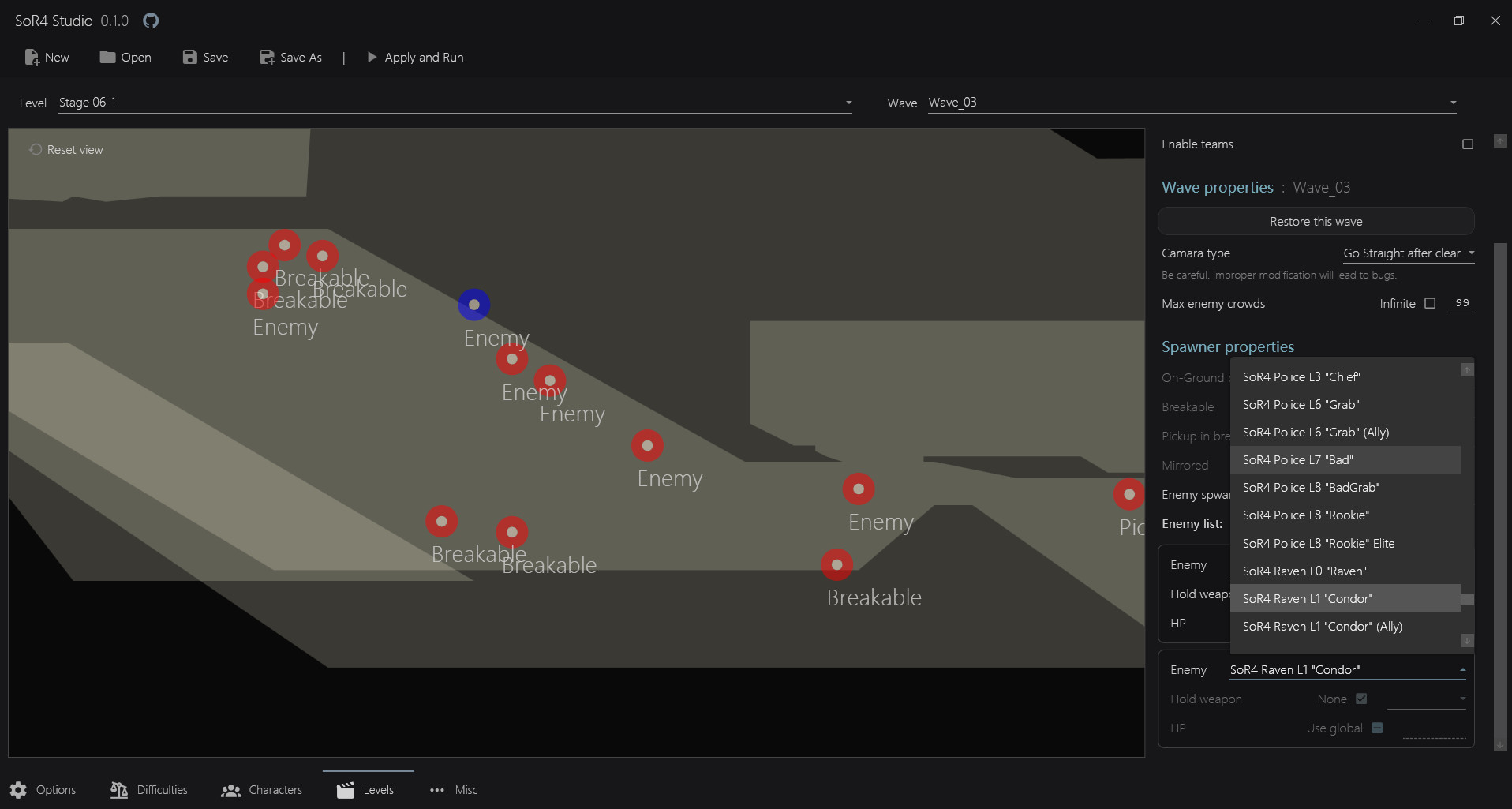This screenshot has height=809, width=1512.
Task: Click the Save disk icon
Action: pos(190,57)
